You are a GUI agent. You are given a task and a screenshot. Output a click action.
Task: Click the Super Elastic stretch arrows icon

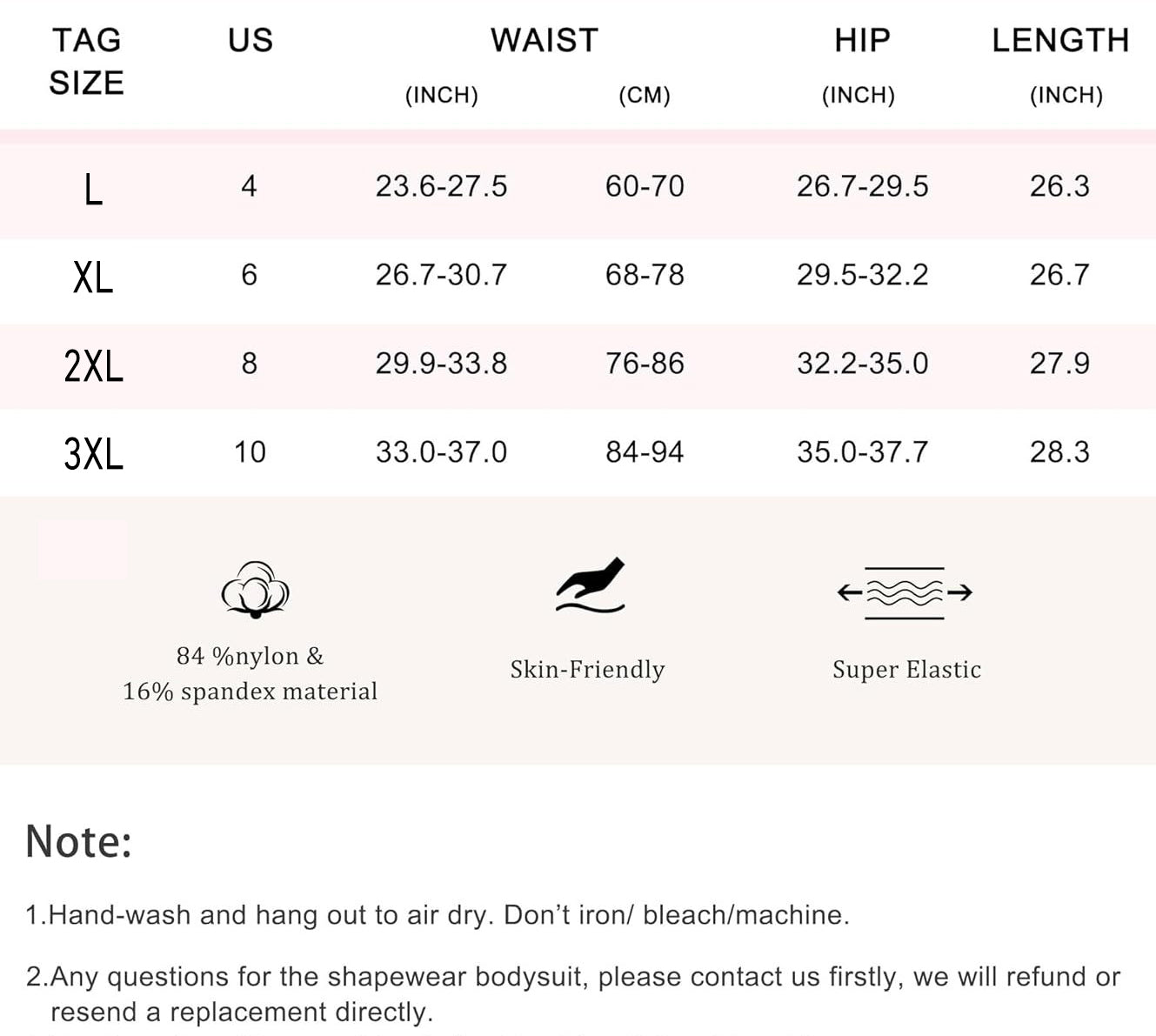click(905, 593)
